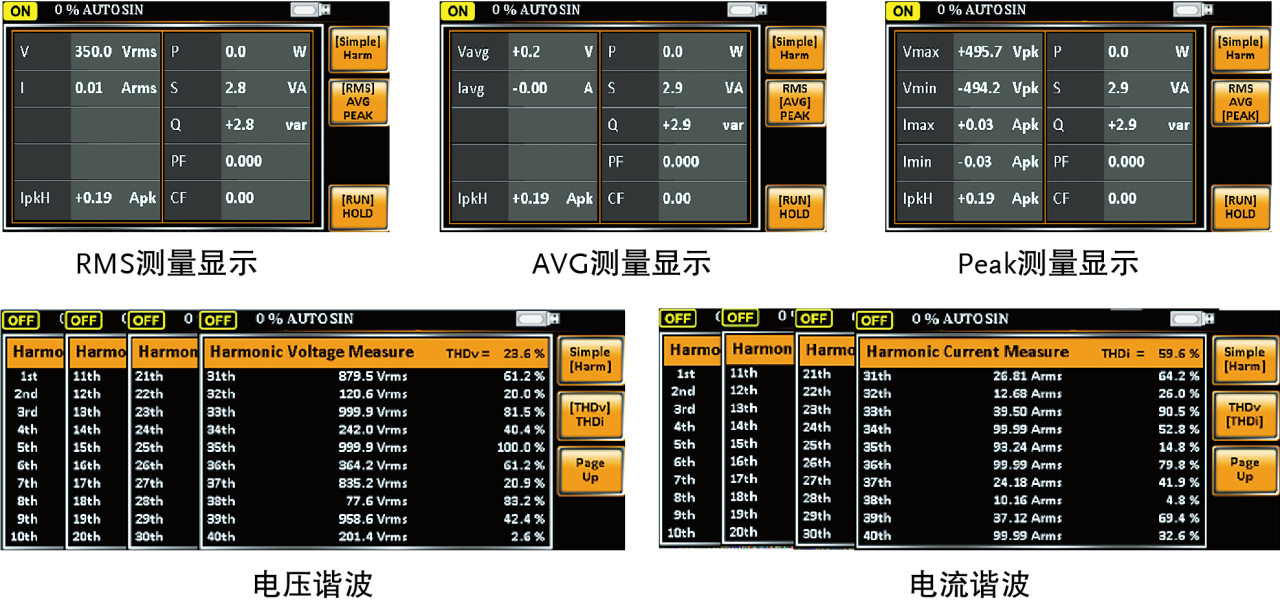Click the THDi = 59.6 % header value
The image size is (1280, 602).
pos(1151,353)
